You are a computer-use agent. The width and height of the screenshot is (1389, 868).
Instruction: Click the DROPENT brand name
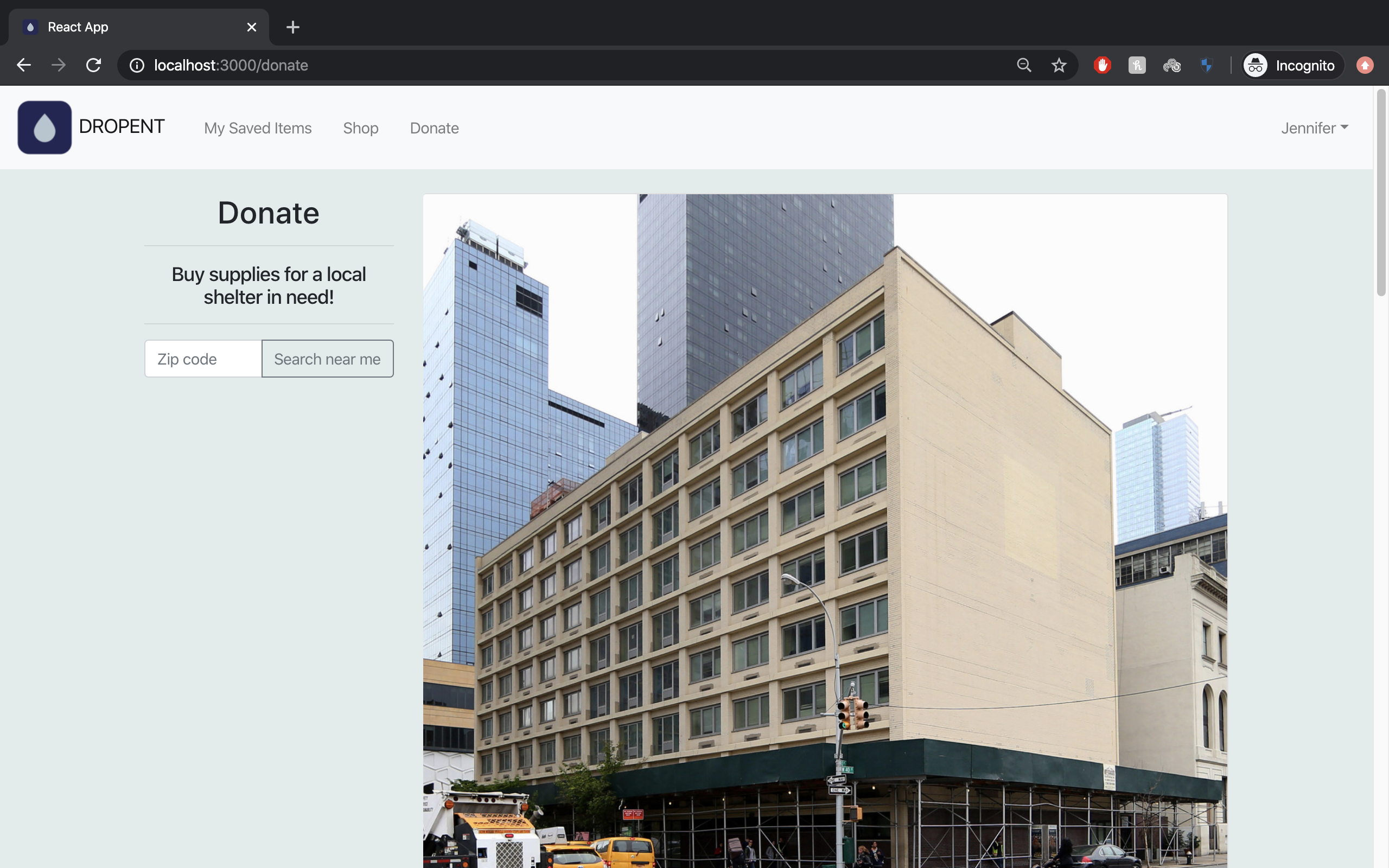tap(122, 127)
